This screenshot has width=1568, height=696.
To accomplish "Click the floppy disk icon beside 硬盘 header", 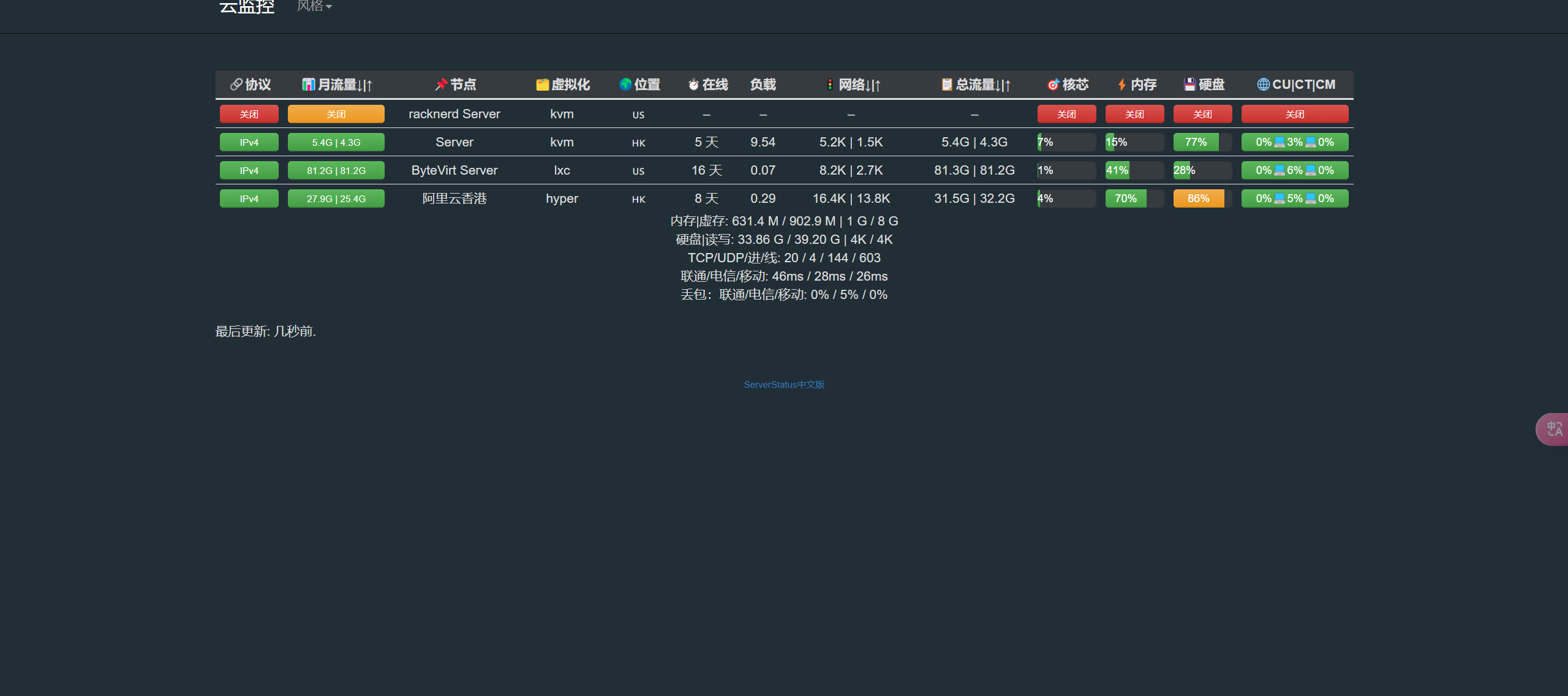I will tap(1189, 85).
